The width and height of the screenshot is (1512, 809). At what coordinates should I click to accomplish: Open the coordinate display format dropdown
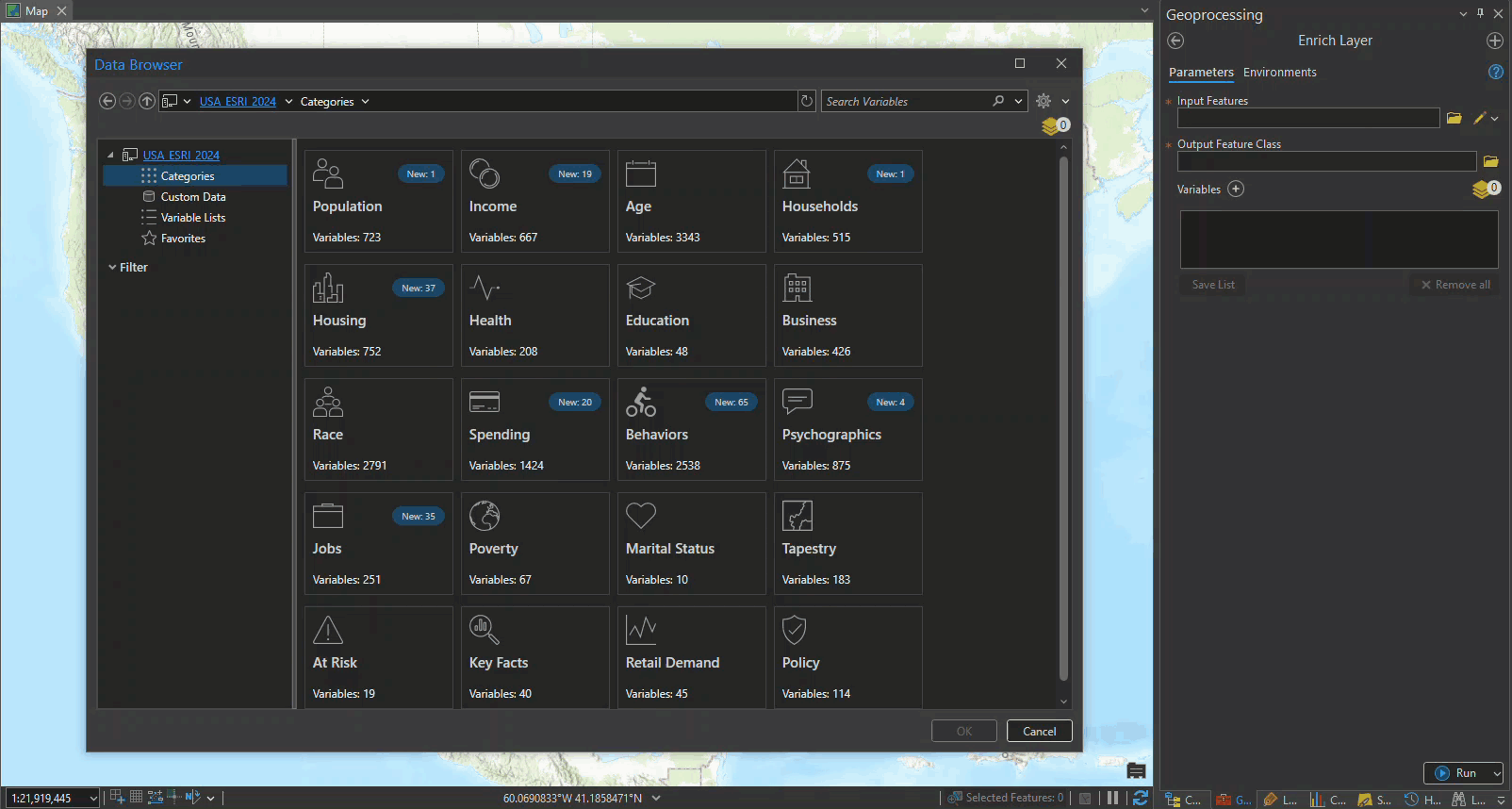(656, 798)
